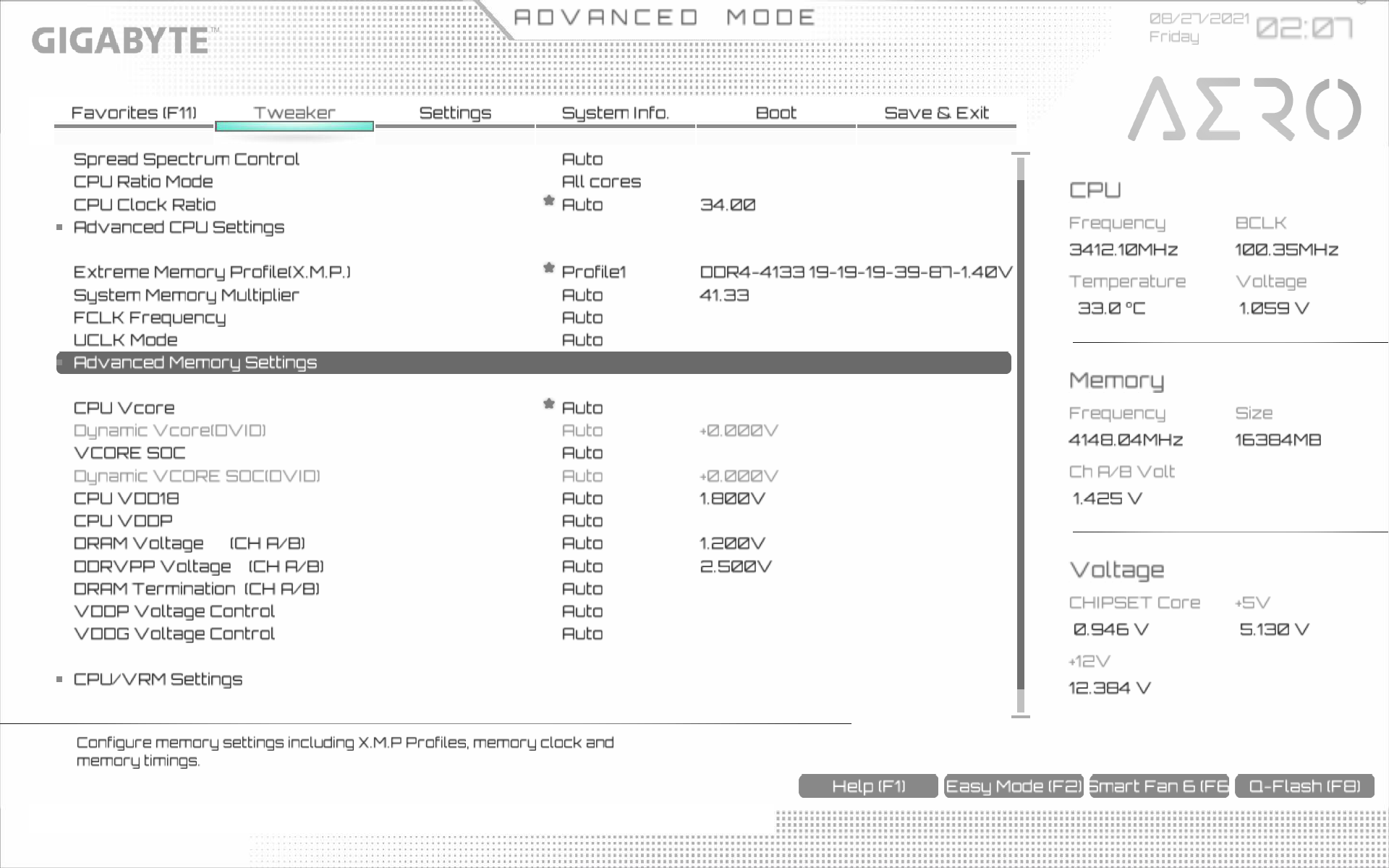Click the star icon beside CPU Clock Ratio
Screen dimensions: 1389x868
(548, 201)
